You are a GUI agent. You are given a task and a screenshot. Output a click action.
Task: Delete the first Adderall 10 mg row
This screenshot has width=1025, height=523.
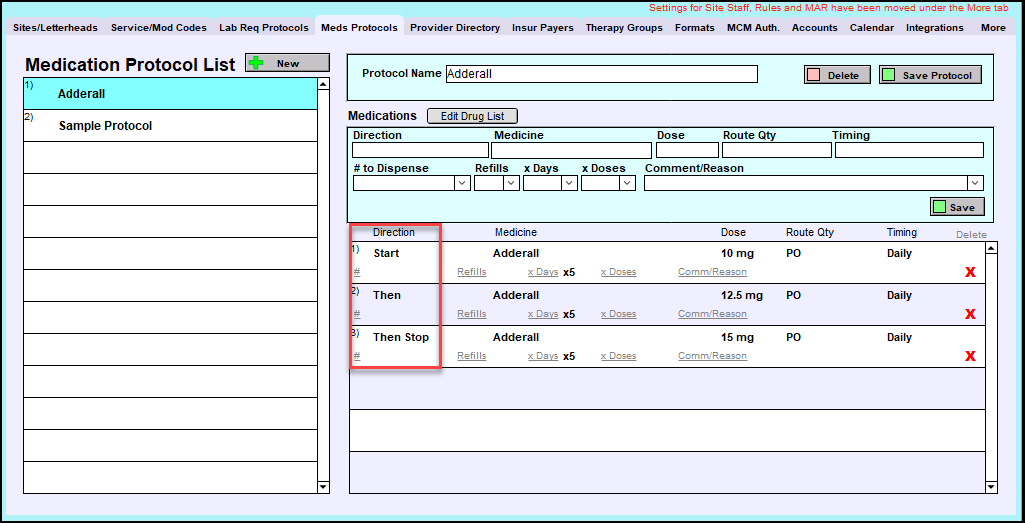tap(969, 272)
